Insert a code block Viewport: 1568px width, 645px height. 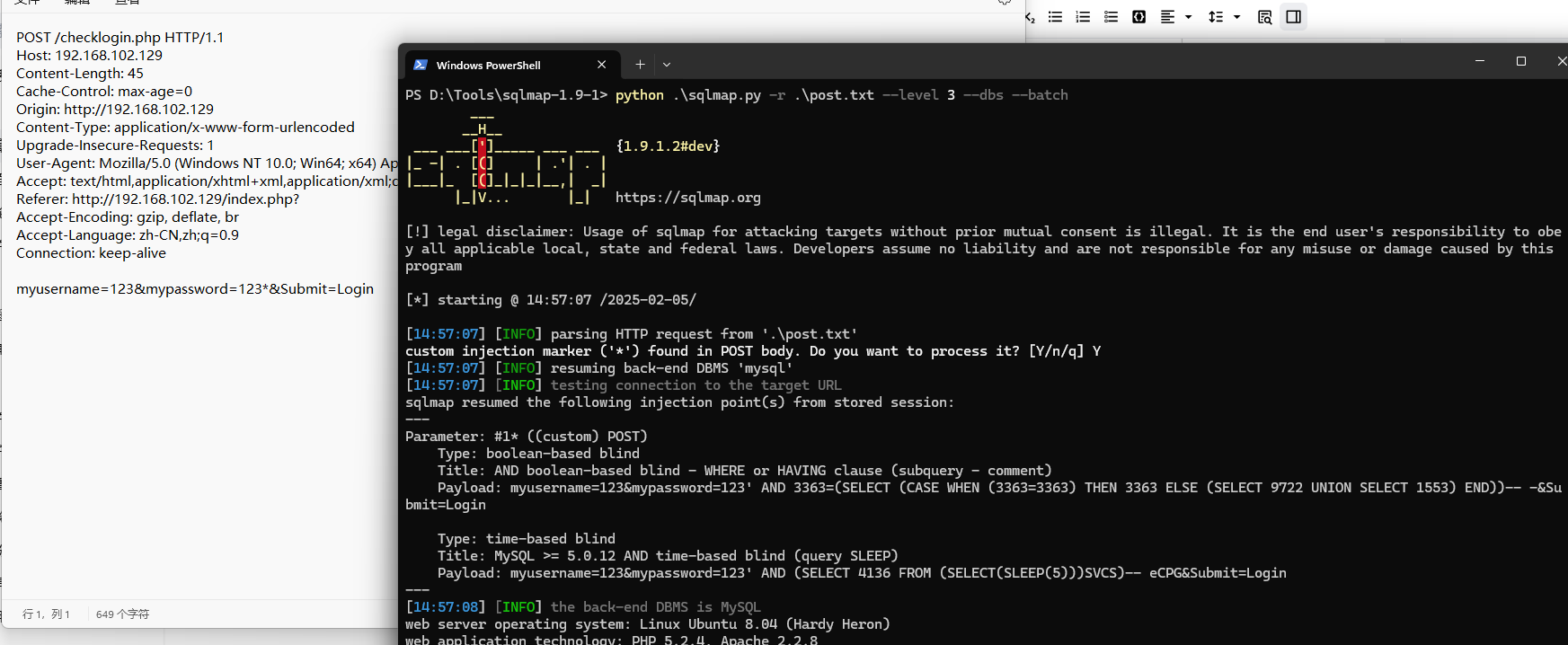(1138, 17)
